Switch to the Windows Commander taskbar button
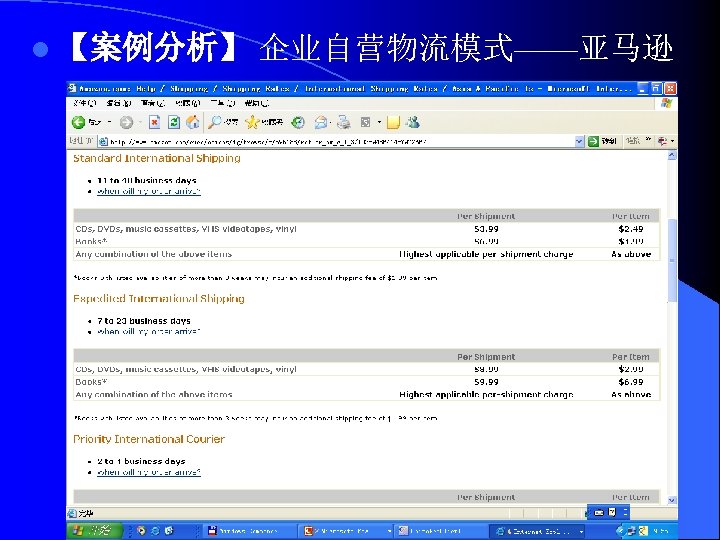720x540 pixels. click(248, 531)
